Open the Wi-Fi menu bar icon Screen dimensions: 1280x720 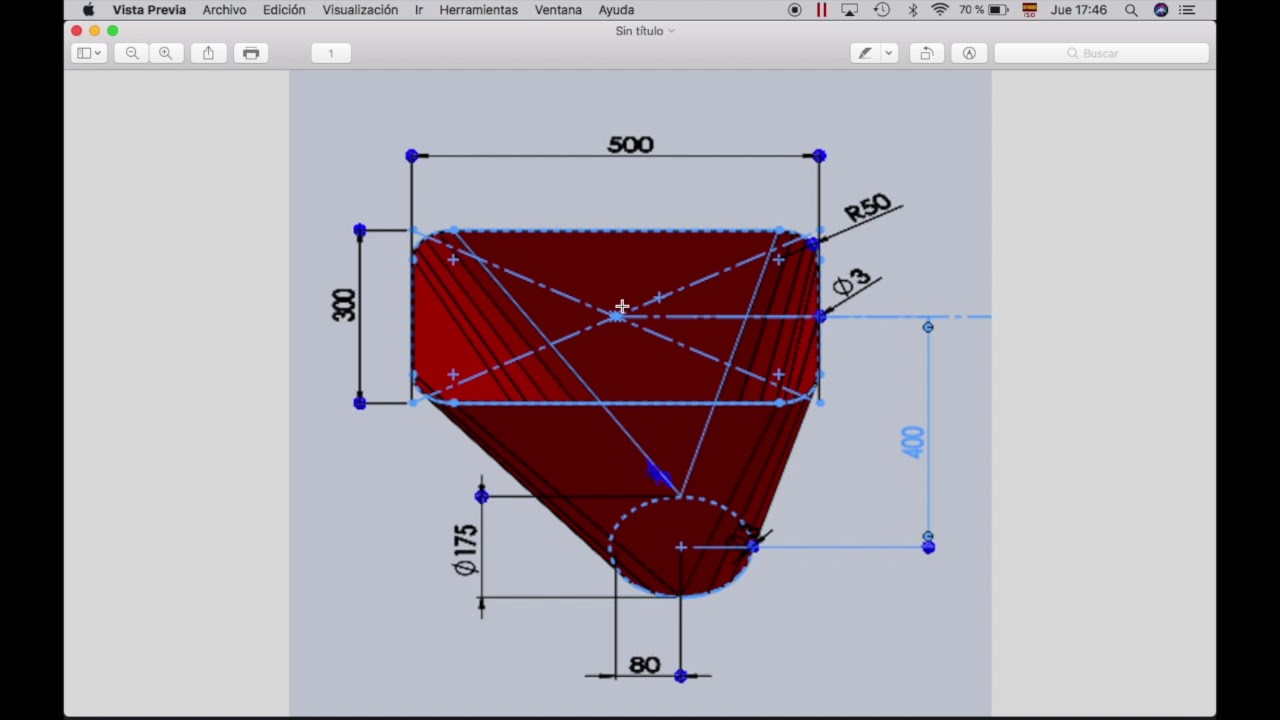pos(940,10)
